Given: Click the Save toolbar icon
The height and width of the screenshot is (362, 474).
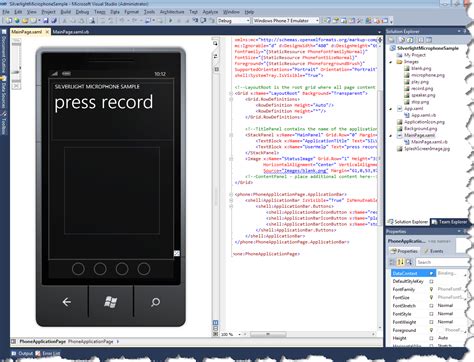Looking at the screenshot, I should tap(46, 21).
